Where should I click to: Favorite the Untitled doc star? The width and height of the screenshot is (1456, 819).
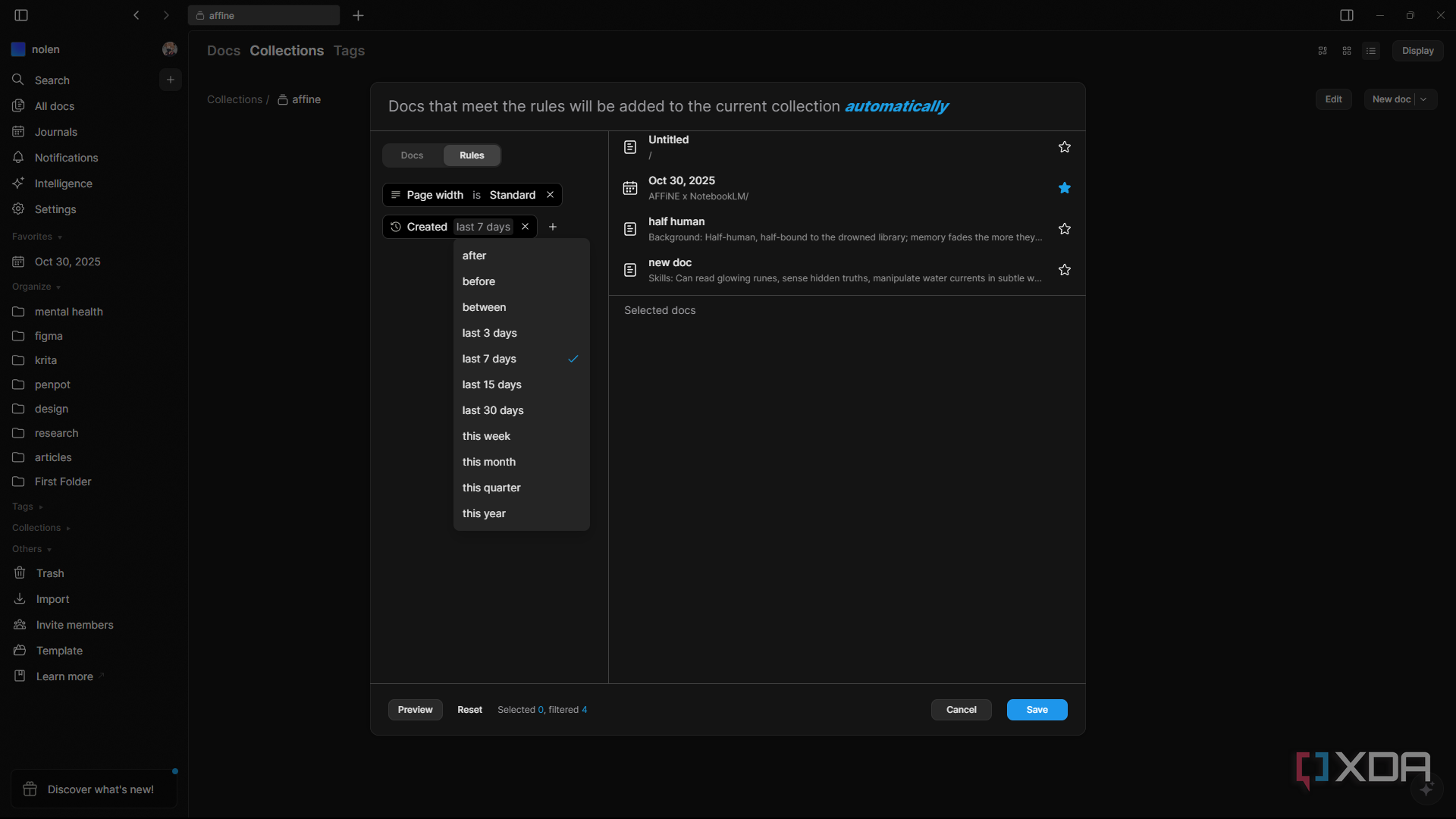coord(1065,147)
